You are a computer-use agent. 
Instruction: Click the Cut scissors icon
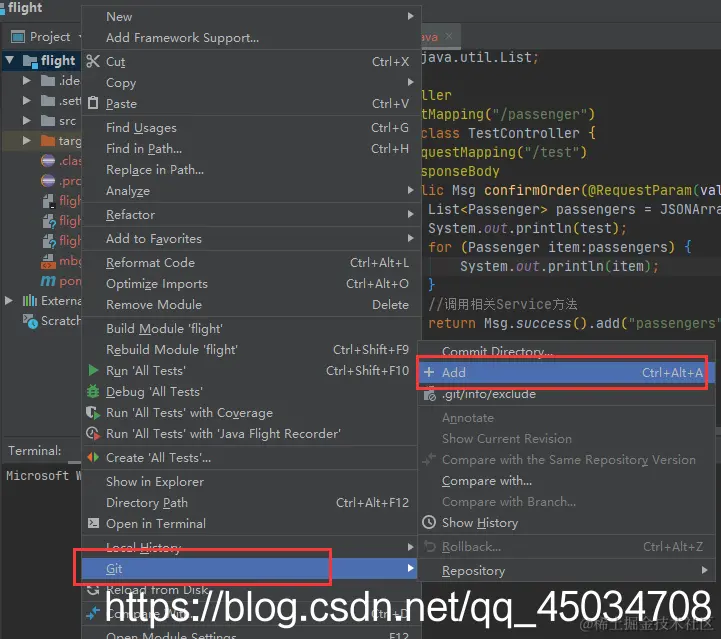93,61
